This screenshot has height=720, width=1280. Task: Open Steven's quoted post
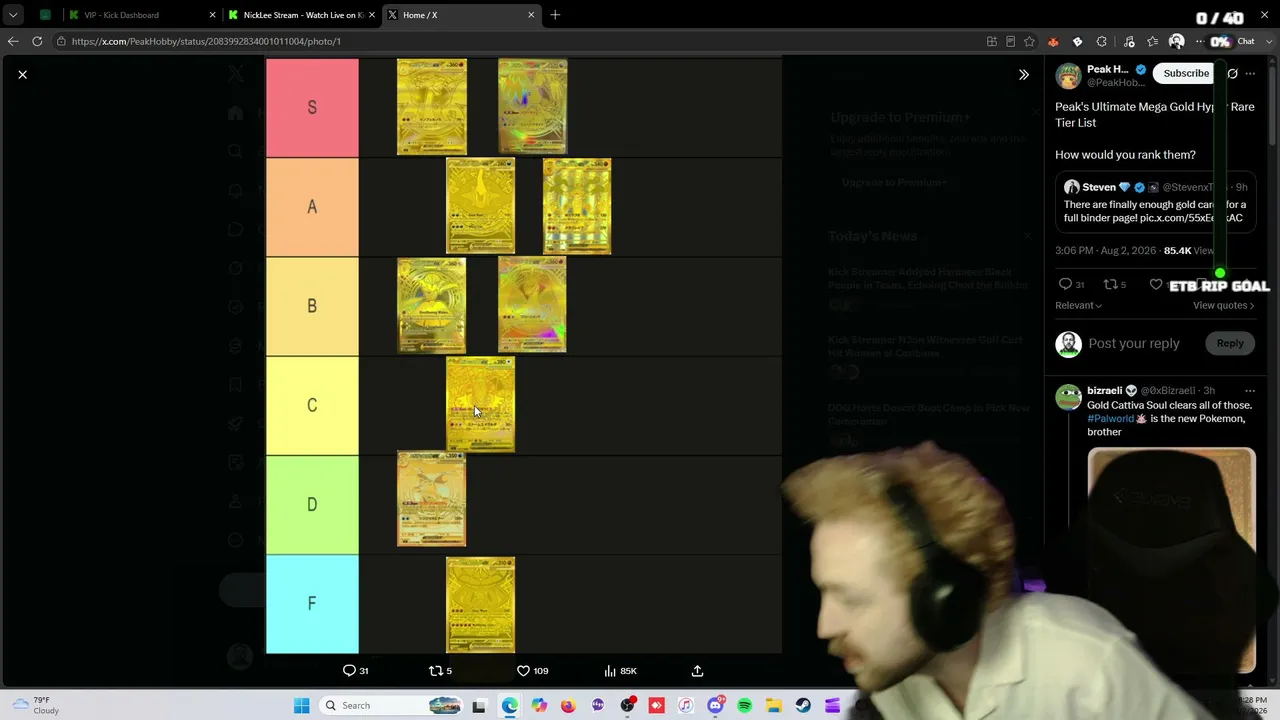[x=1155, y=203]
